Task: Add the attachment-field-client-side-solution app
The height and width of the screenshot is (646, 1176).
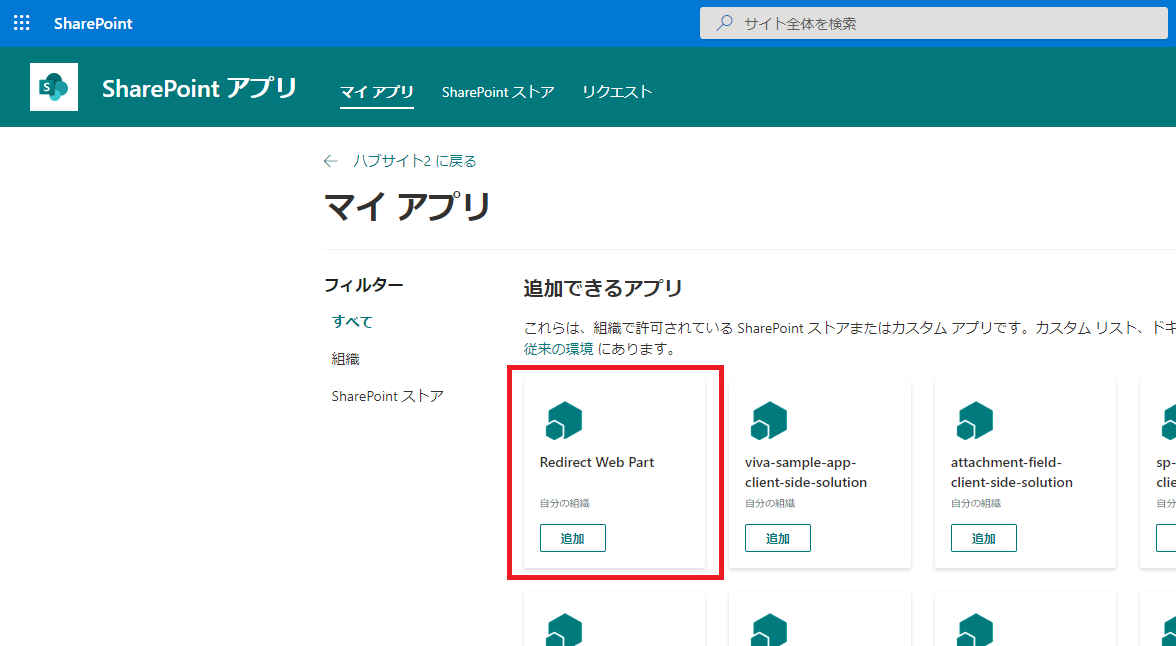Action: [x=983, y=538]
